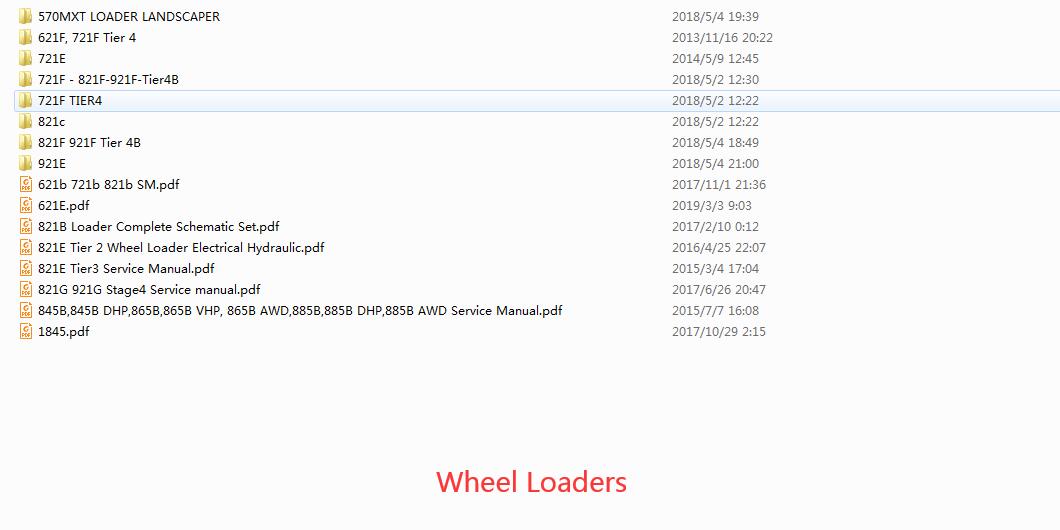The image size is (1060, 530).
Task: Click PDF icon of 845B,845B DHP Service Manual
Action: pos(26,310)
